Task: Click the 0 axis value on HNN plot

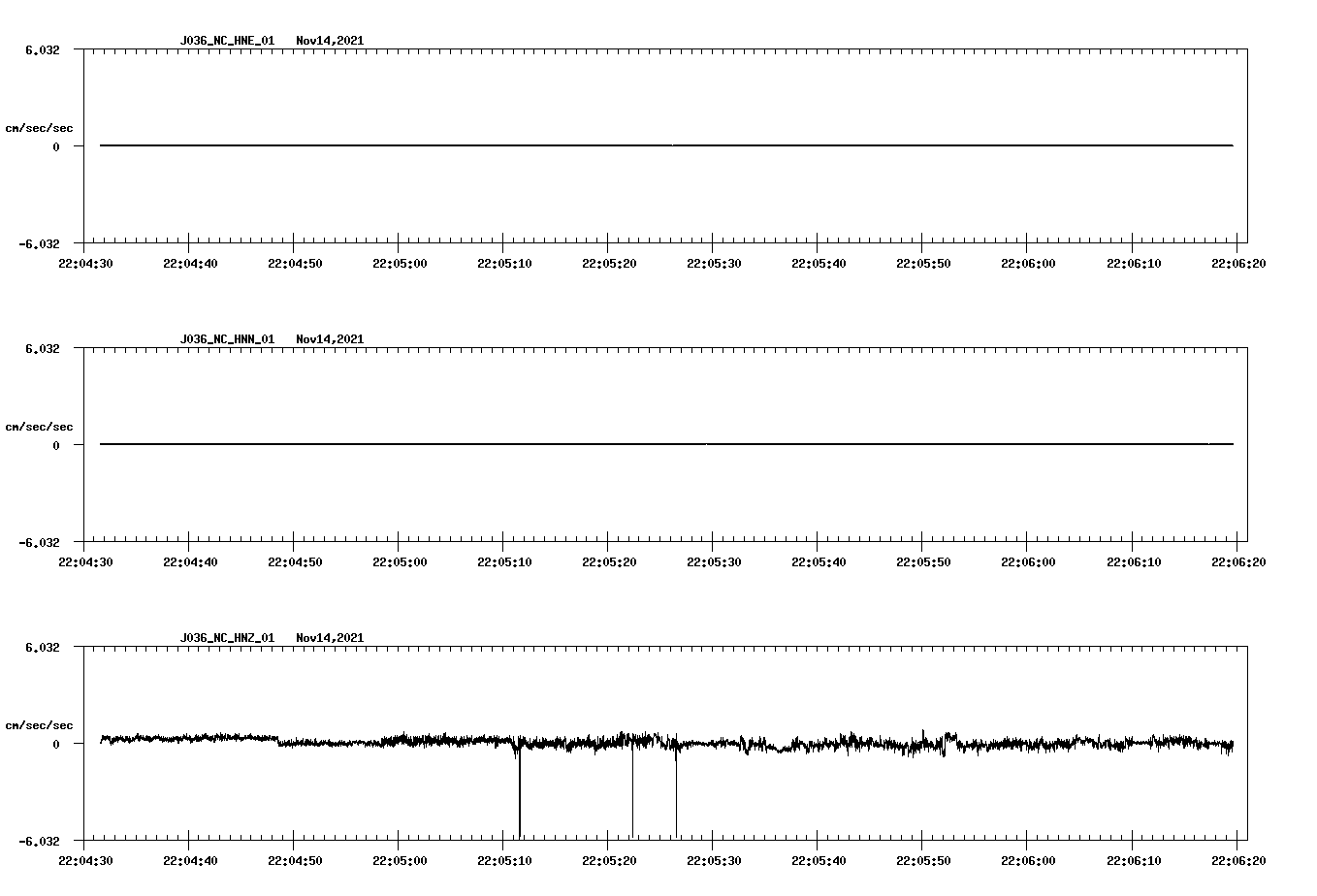Action: click(56, 445)
